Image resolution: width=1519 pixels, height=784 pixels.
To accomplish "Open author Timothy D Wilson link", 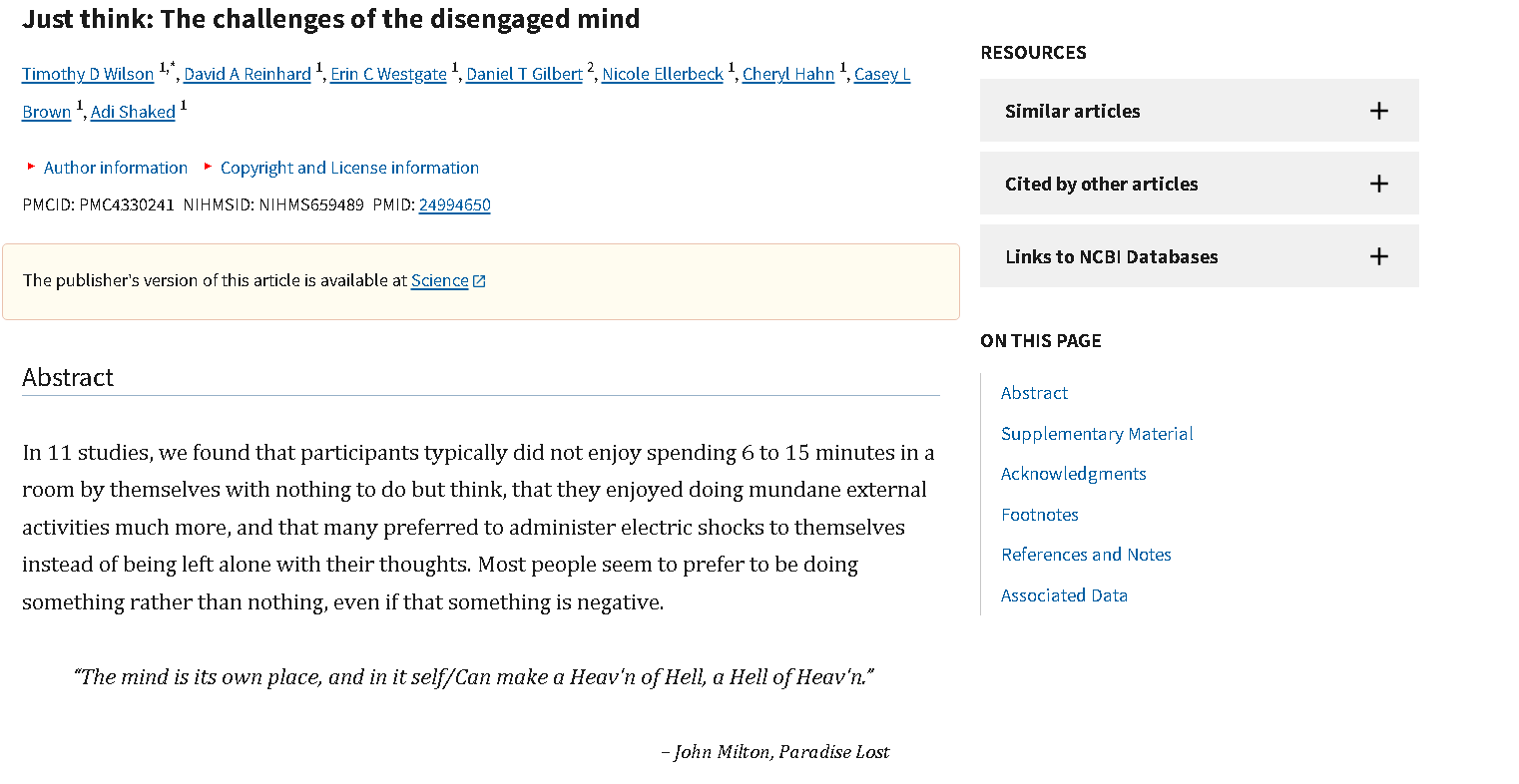I will point(88,74).
